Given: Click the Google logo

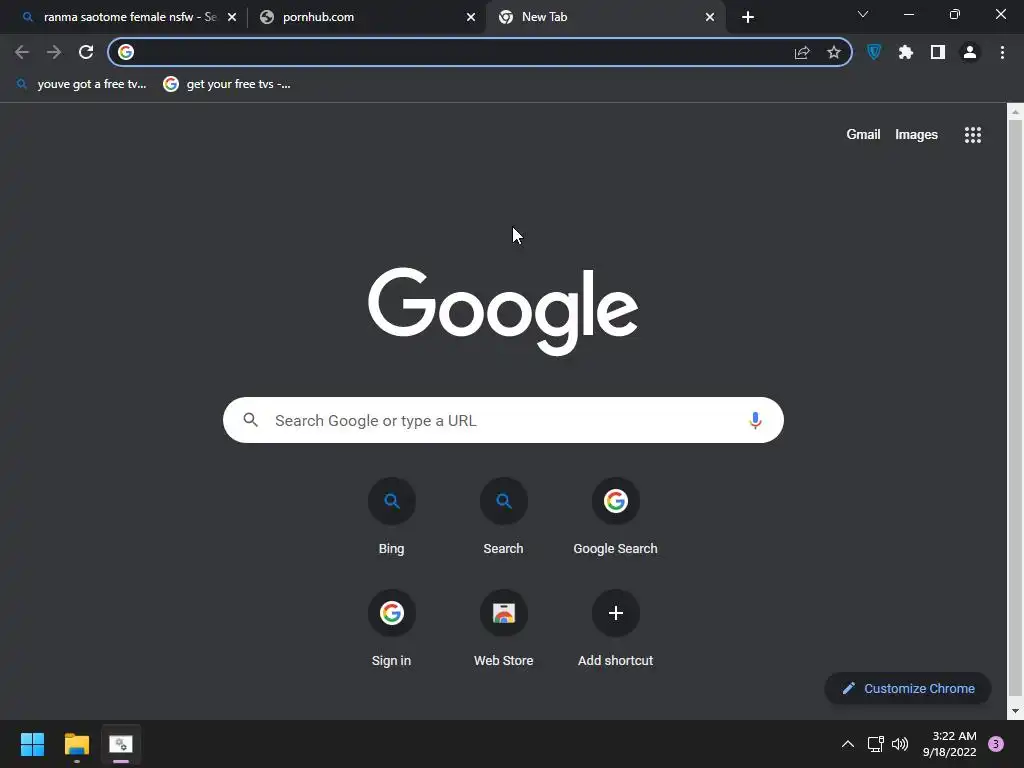Looking at the screenshot, I should [503, 311].
